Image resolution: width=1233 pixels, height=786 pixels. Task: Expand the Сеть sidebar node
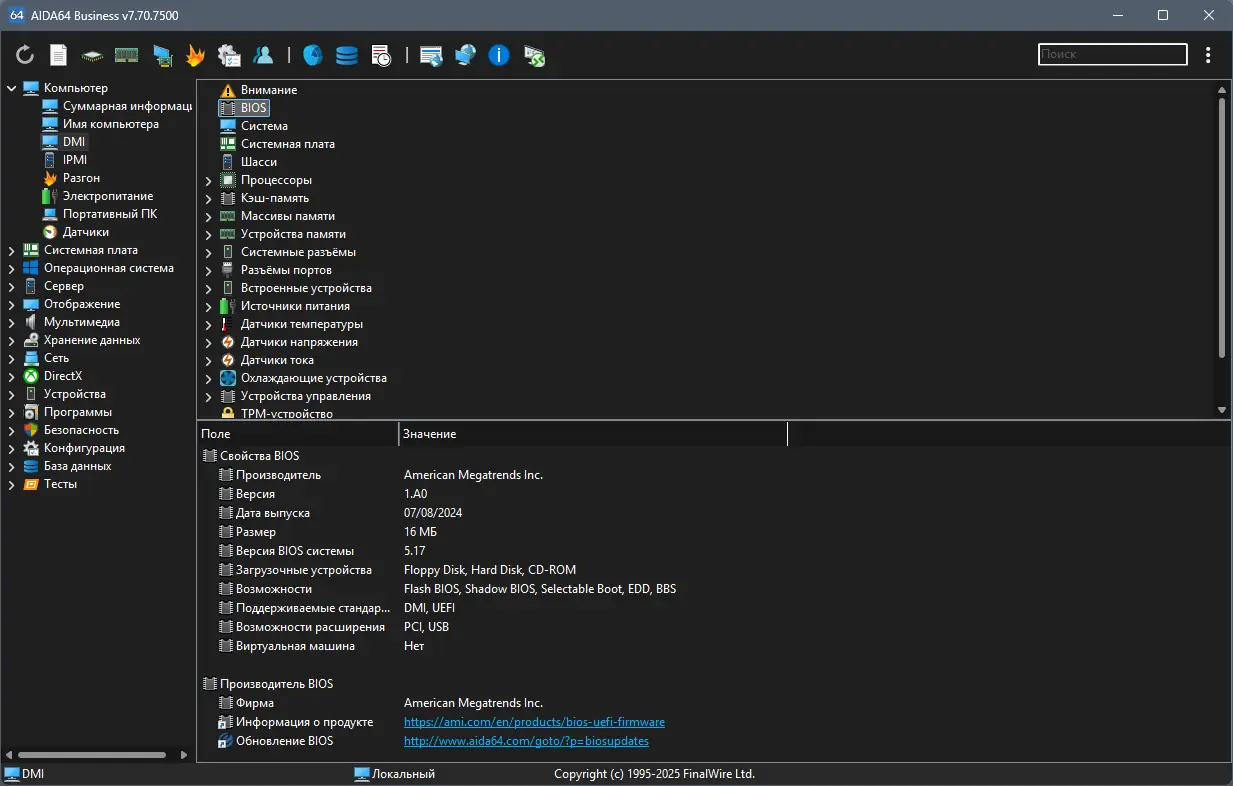(11, 358)
